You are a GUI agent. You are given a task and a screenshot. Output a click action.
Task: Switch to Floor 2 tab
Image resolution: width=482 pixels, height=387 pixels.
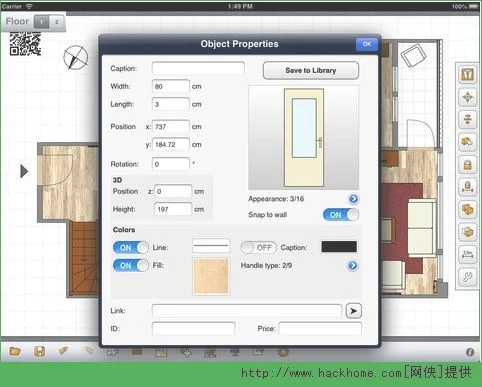pyautogui.click(x=57, y=22)
